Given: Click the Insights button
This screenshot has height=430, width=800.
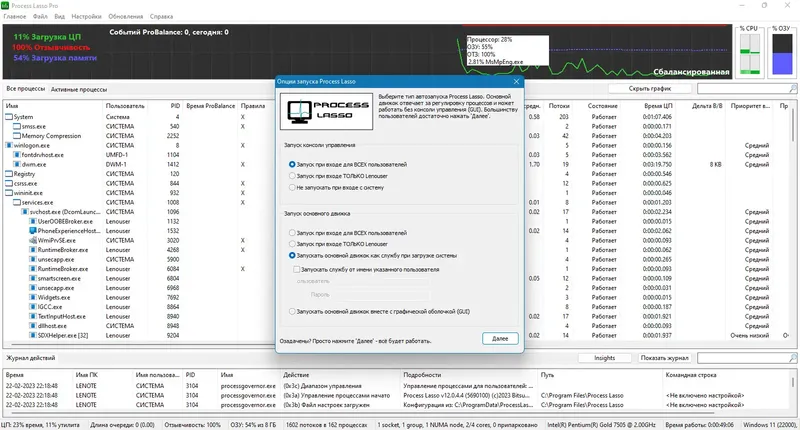Looking at the screenshot, I should 605,358.
